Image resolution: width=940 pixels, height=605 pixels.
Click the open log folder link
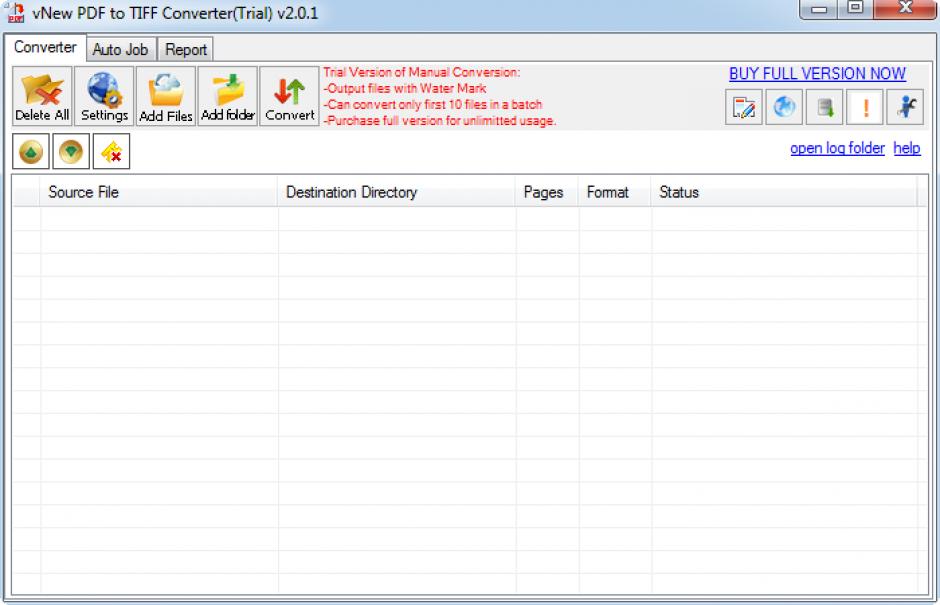[837, 148]
